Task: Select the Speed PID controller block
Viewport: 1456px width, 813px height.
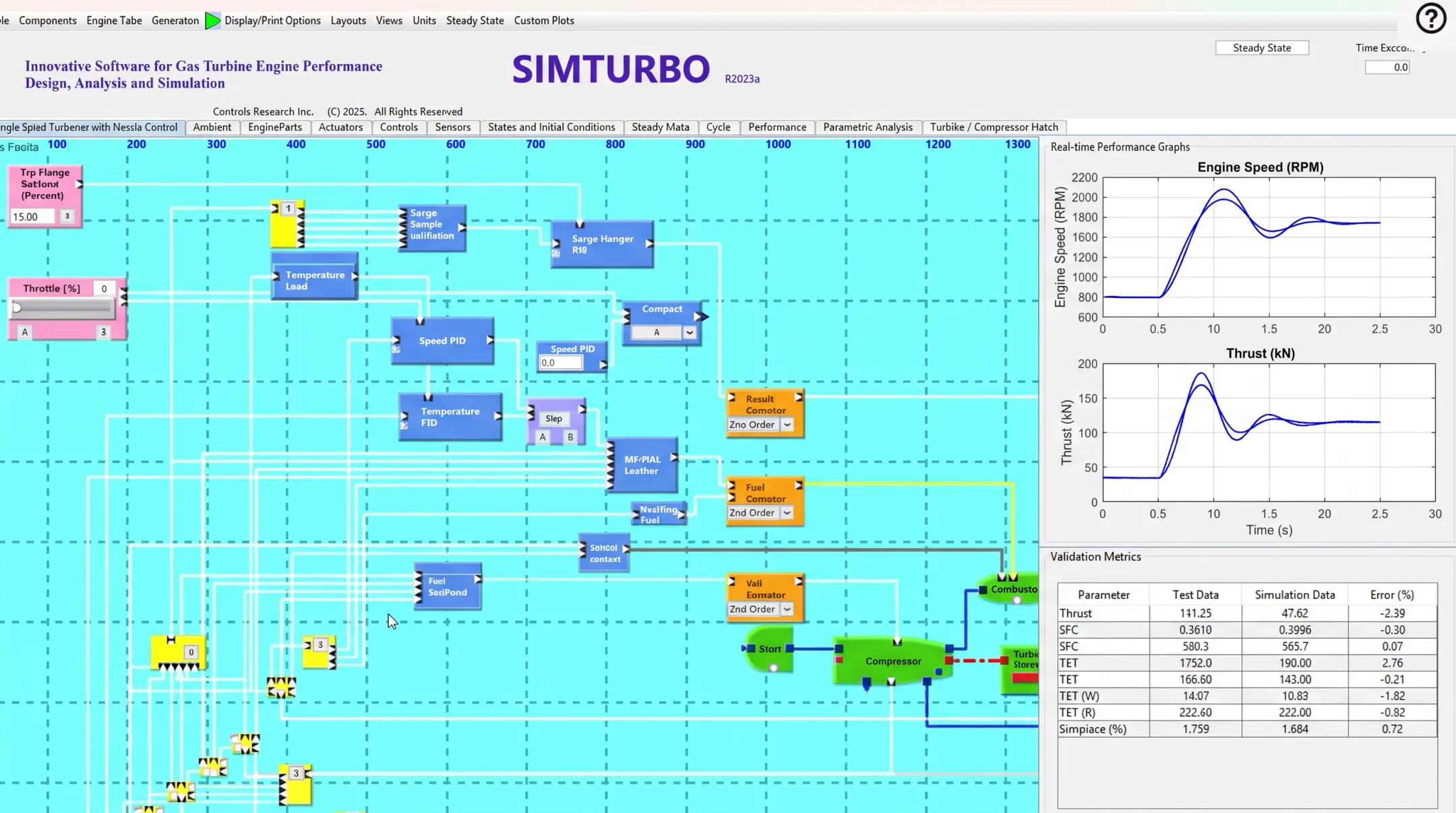Action: [443, 340]
